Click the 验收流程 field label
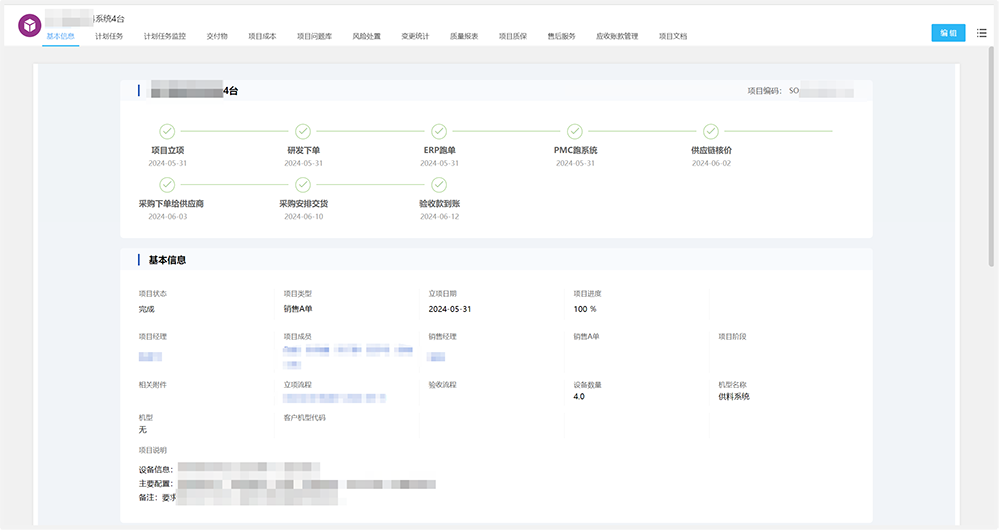Screen dimensions: 1000x531 point(443,385)
